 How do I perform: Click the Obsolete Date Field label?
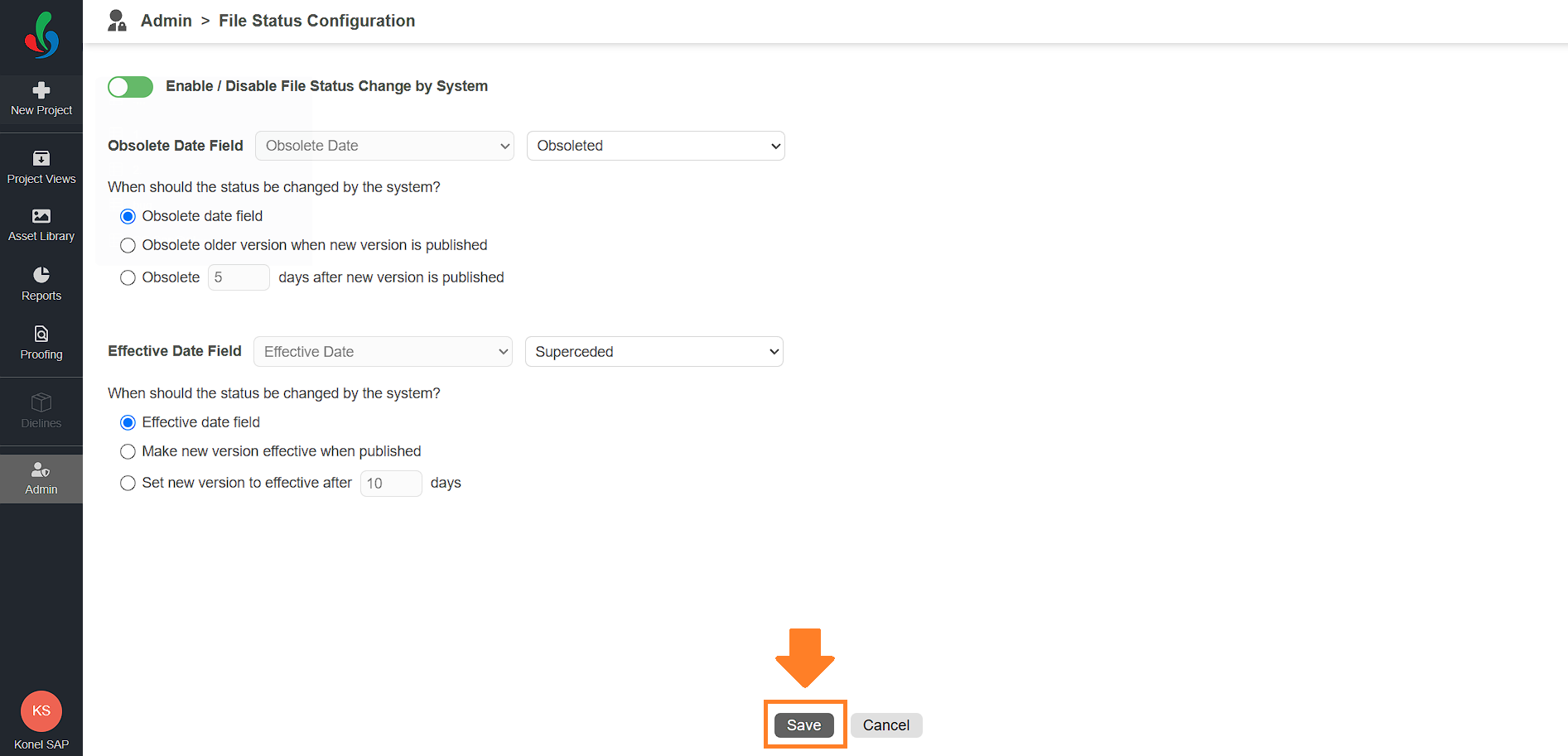point(176,146)
